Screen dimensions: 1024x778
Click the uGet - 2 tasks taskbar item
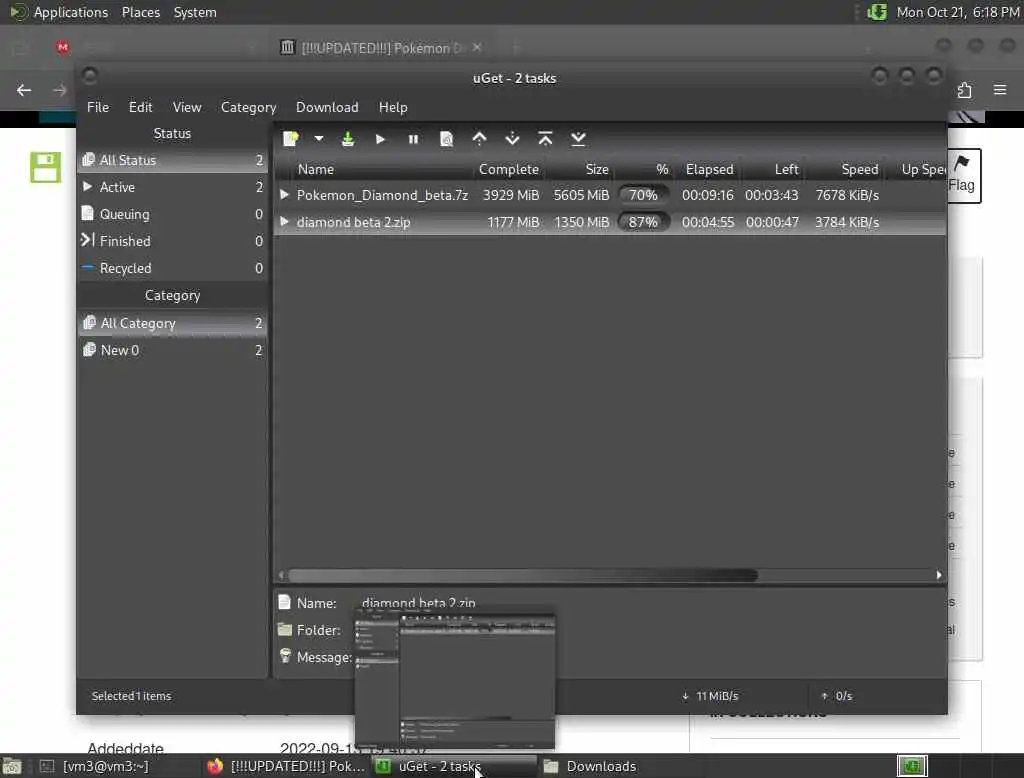454,766
